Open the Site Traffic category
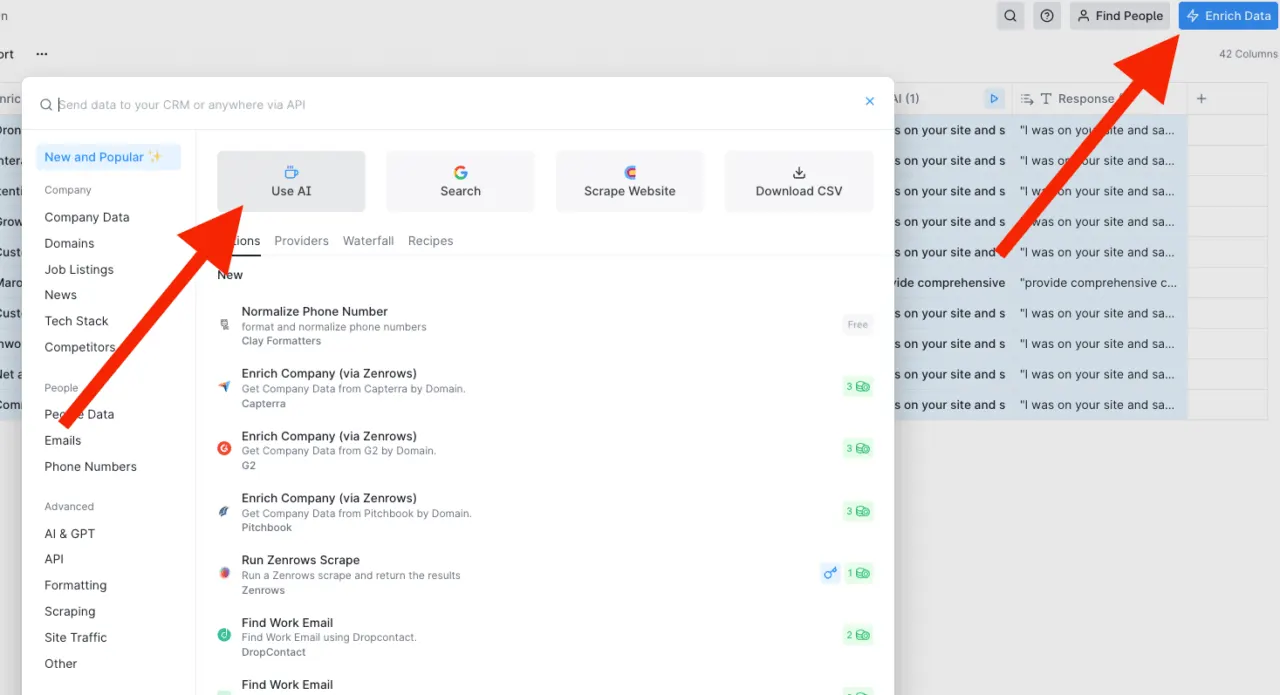 (x=75, y=637)
